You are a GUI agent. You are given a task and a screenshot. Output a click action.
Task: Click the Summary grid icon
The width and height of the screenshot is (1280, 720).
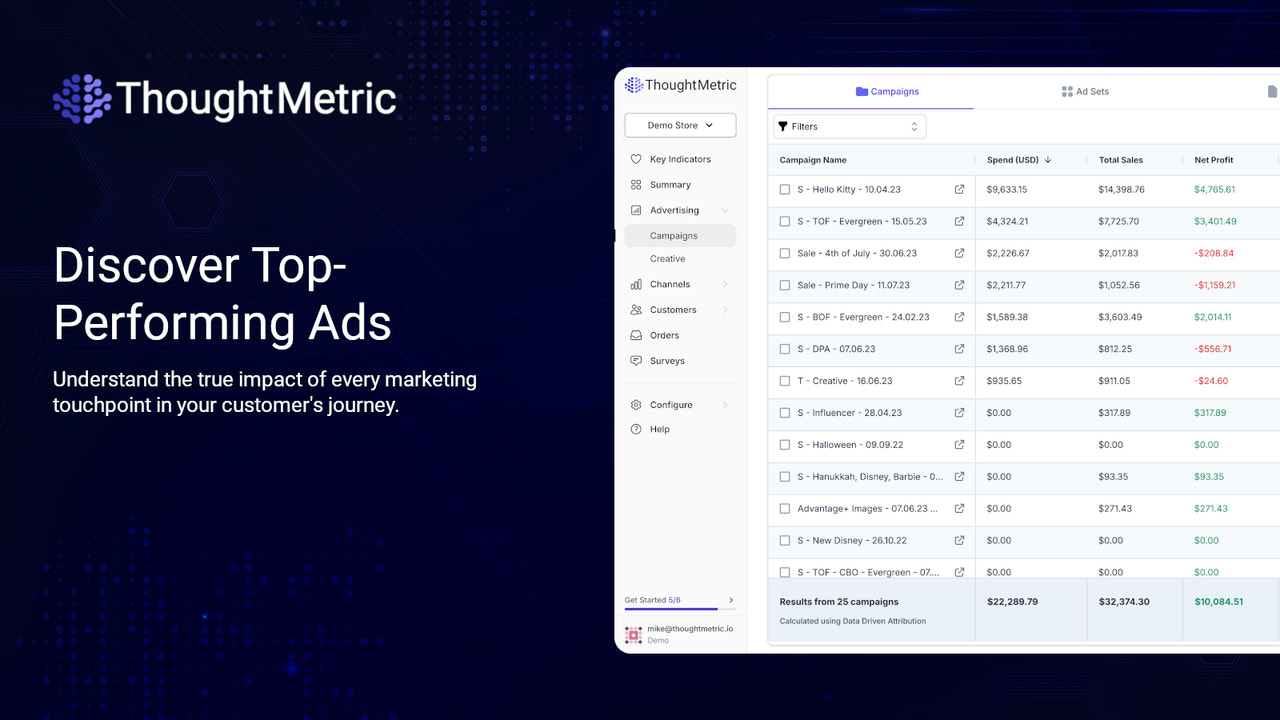coord(636,184)
